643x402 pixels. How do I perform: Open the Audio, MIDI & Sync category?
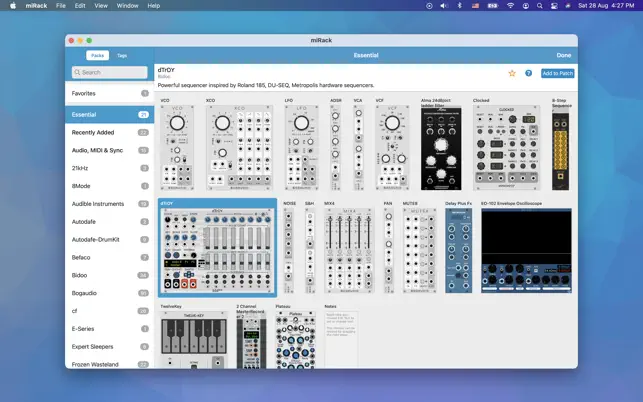(109, 150)
